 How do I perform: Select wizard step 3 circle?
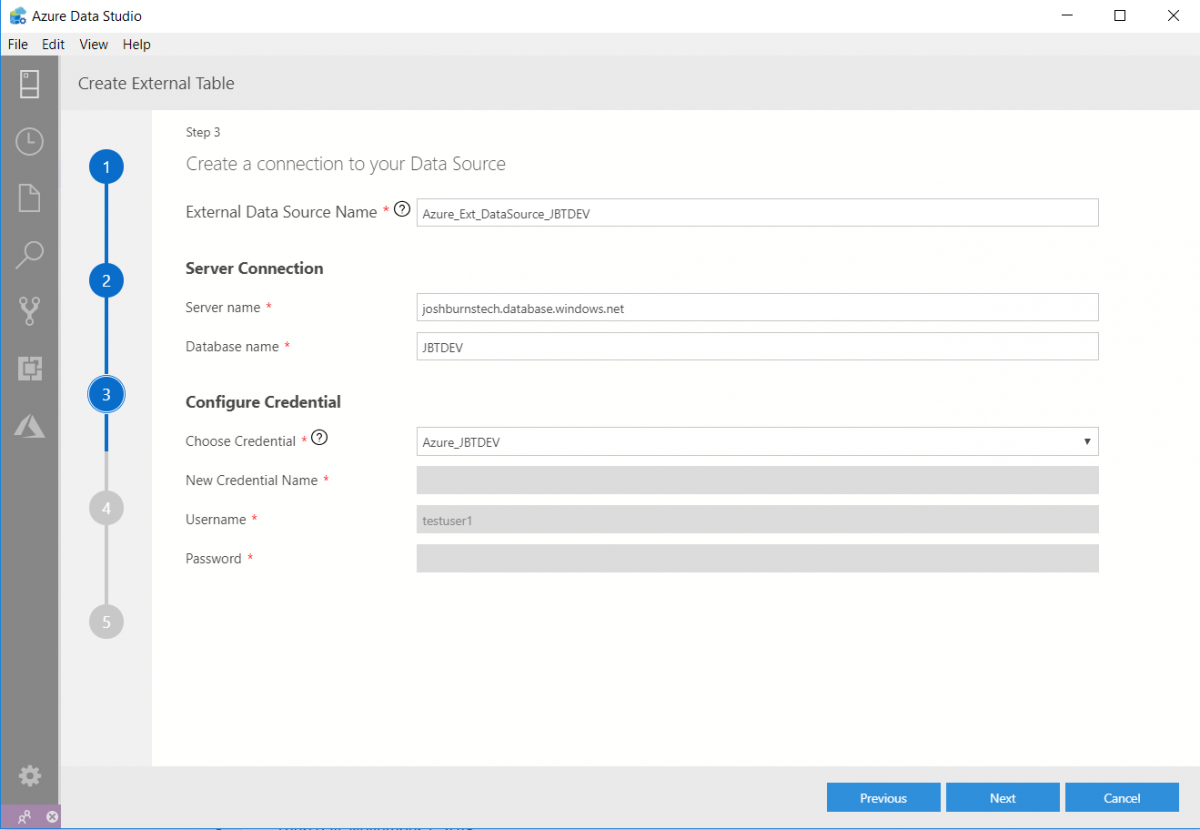pyautogui.click(x=106, y=395)
